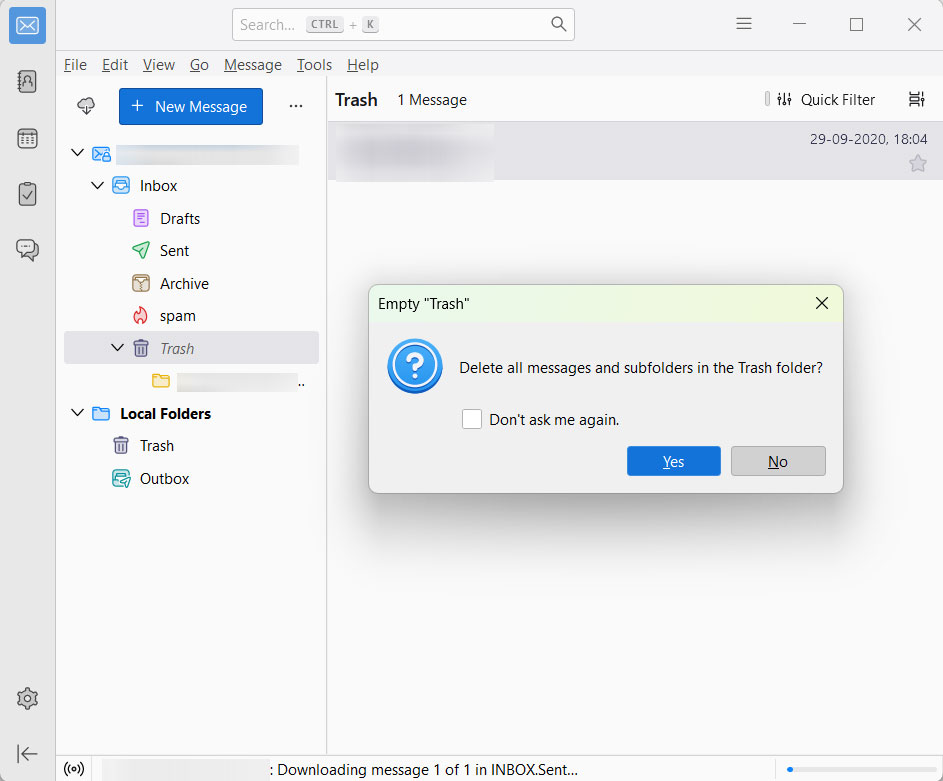The image size is (943, 781).
Task: Star the message in Trash list
Action: pyautogui.click(x=917, y=163)
